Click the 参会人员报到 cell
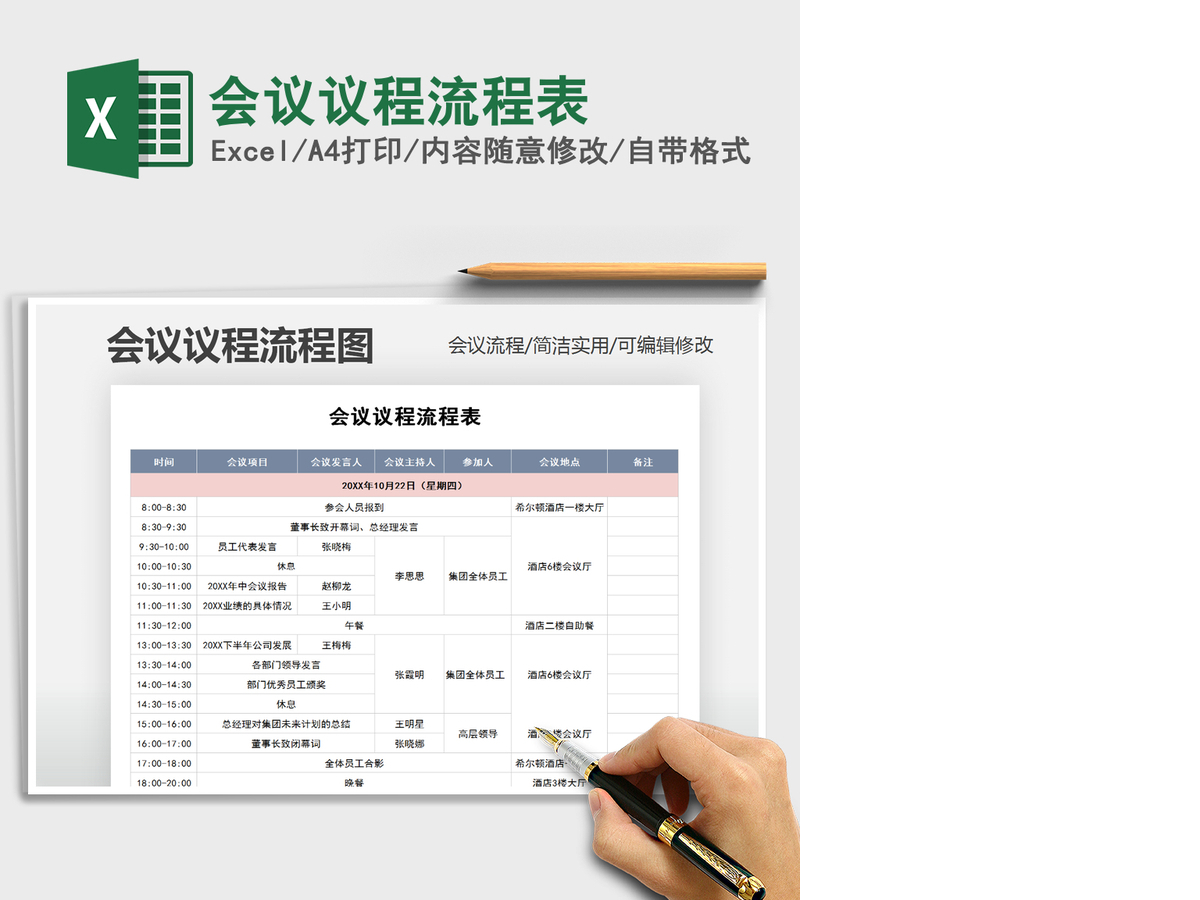 pos(354,507)
